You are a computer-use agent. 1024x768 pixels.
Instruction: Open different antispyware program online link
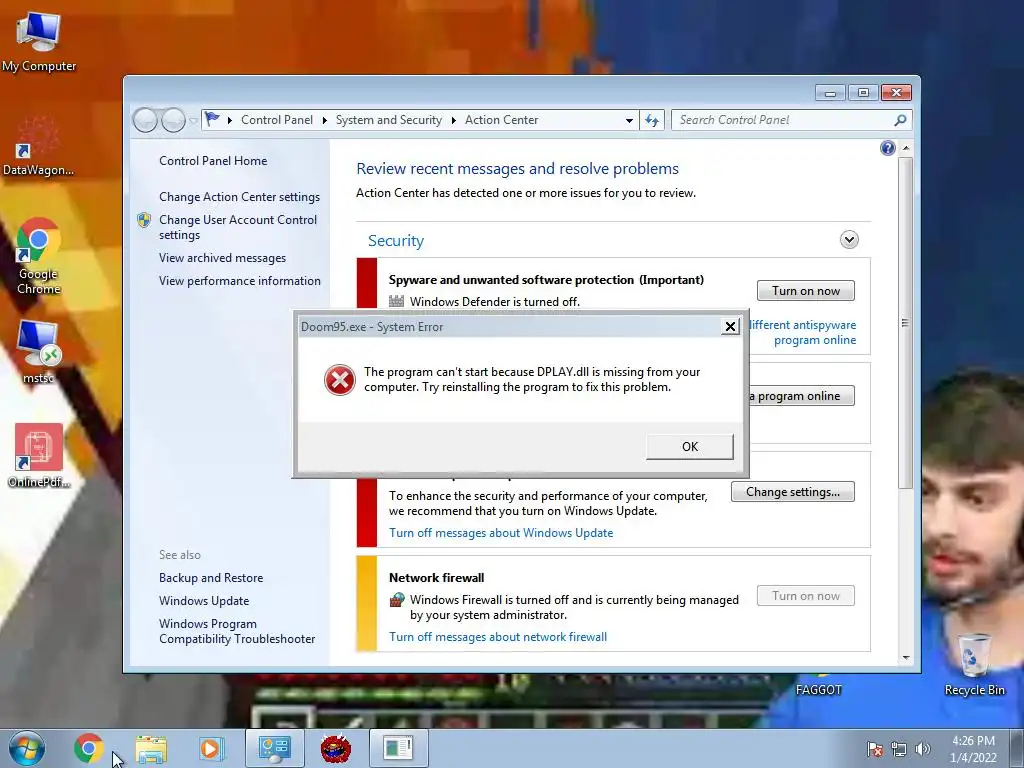803,332
